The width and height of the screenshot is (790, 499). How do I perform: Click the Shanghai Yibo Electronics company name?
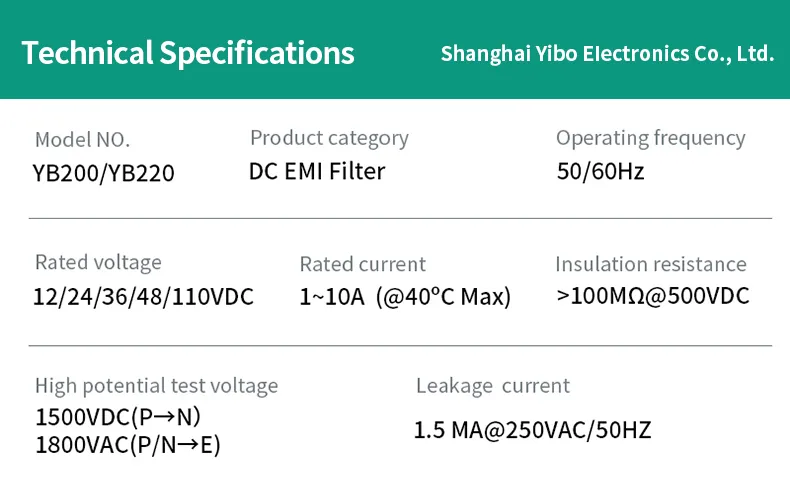pos(607,53)
